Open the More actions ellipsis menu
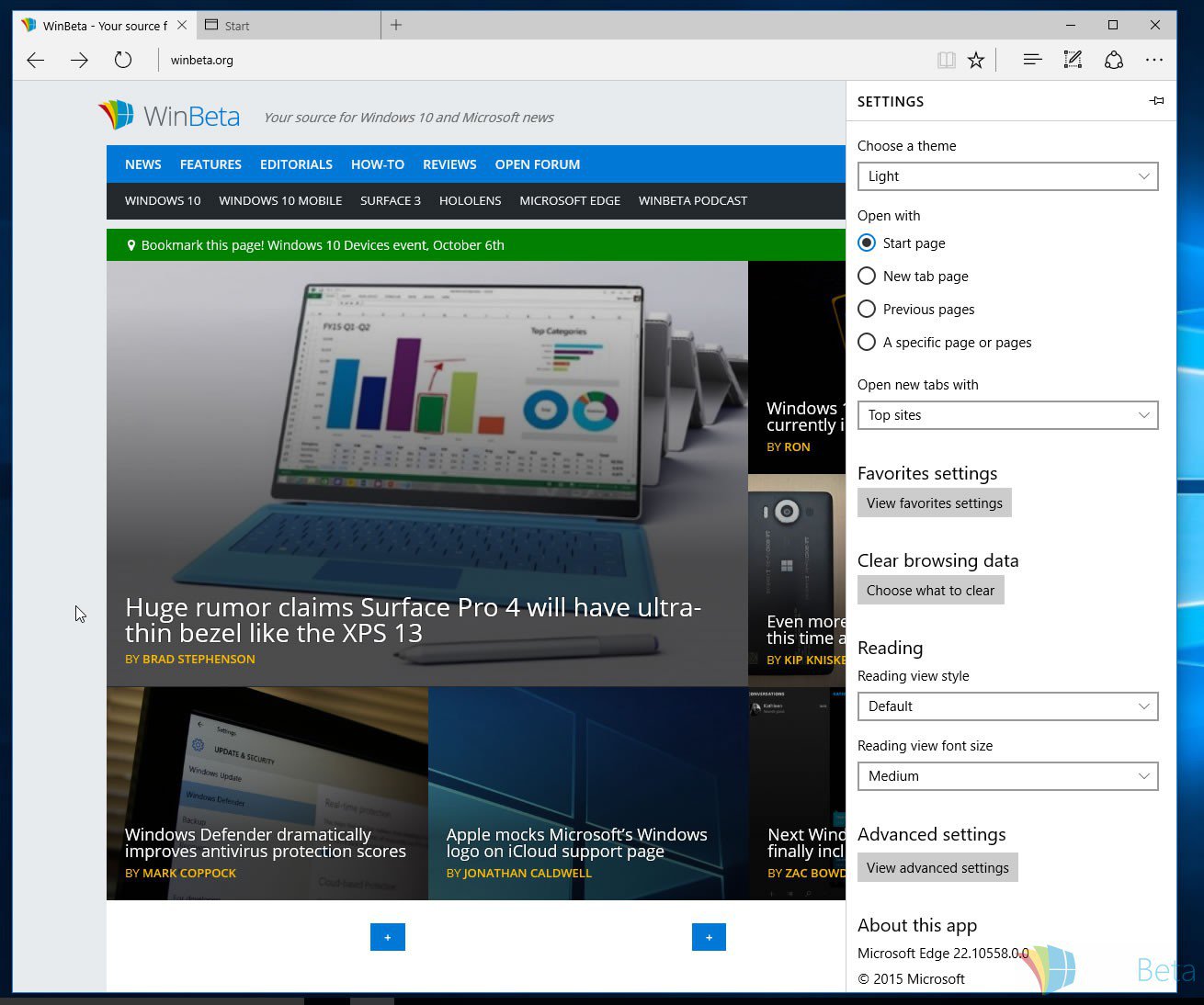Viewport: 1204px width, 1005px height. click(1154, 60)
